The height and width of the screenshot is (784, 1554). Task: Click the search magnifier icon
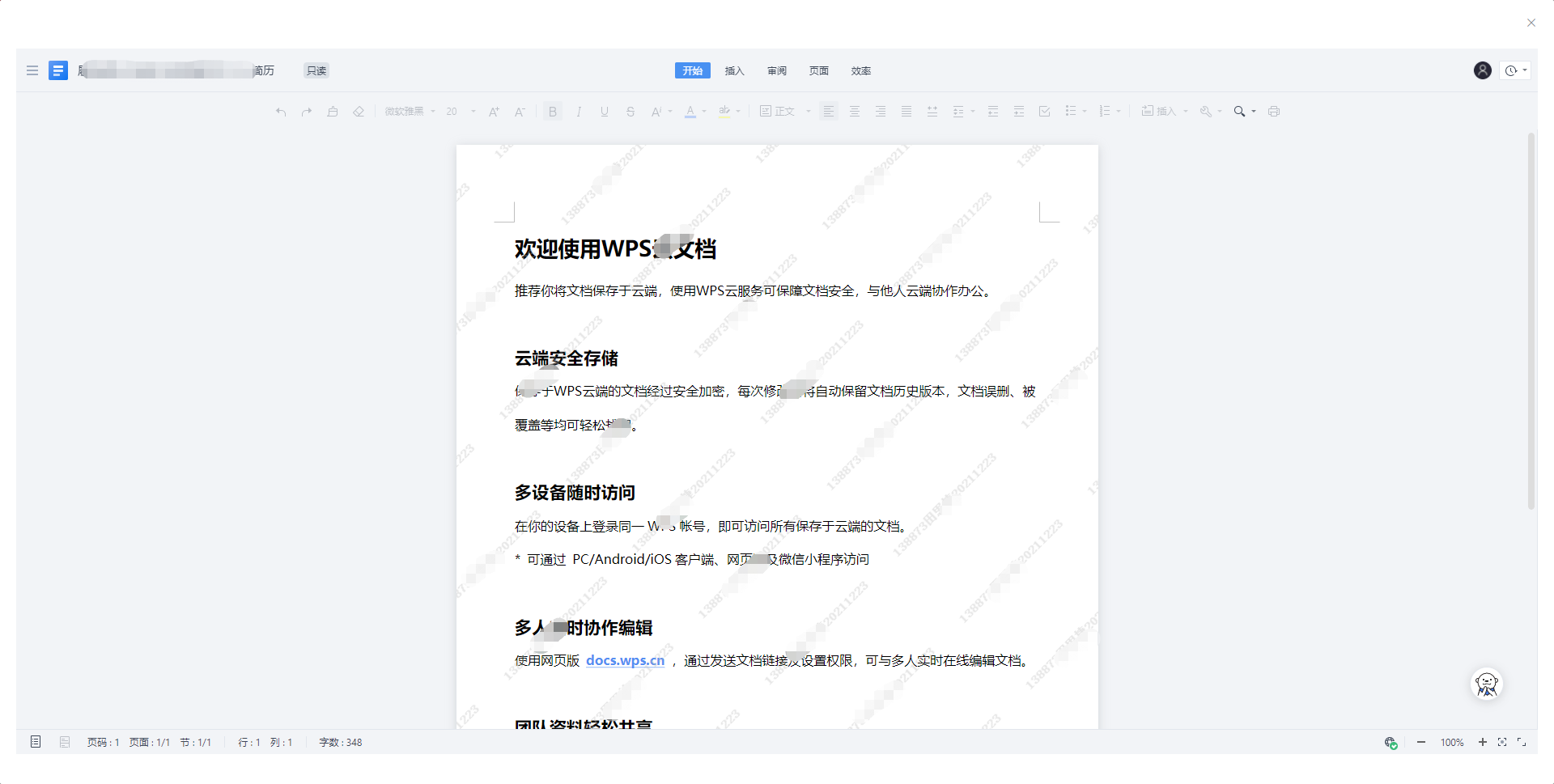[1239, 112]
